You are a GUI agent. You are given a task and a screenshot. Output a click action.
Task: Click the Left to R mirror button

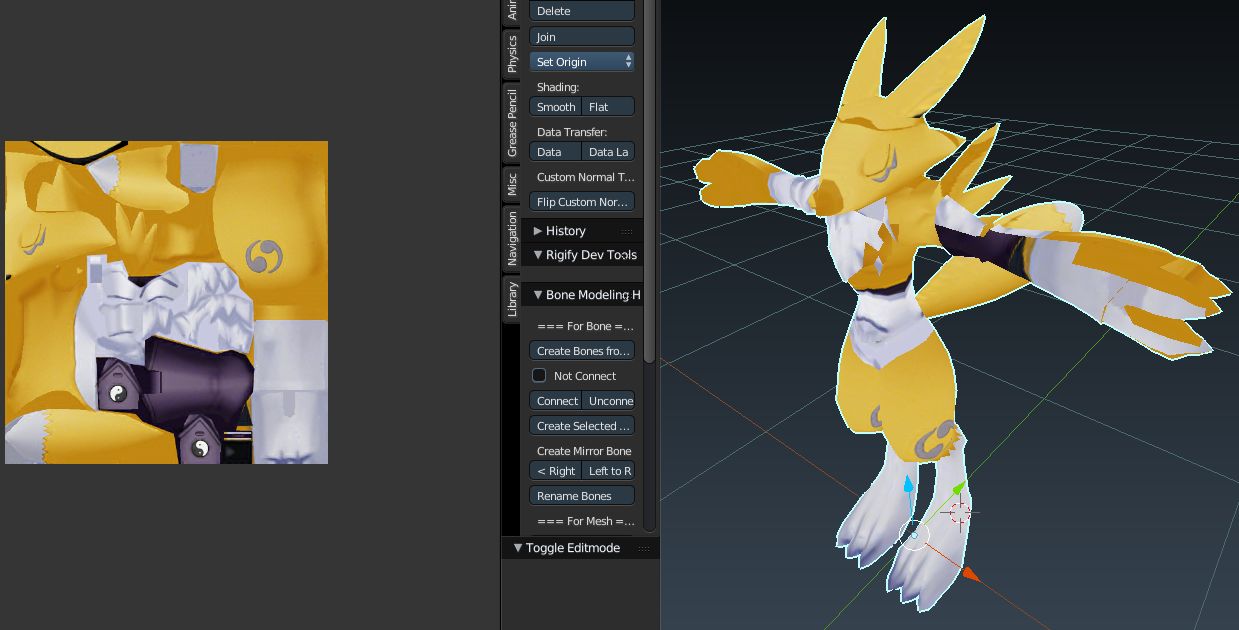click(x=608, y=471)
